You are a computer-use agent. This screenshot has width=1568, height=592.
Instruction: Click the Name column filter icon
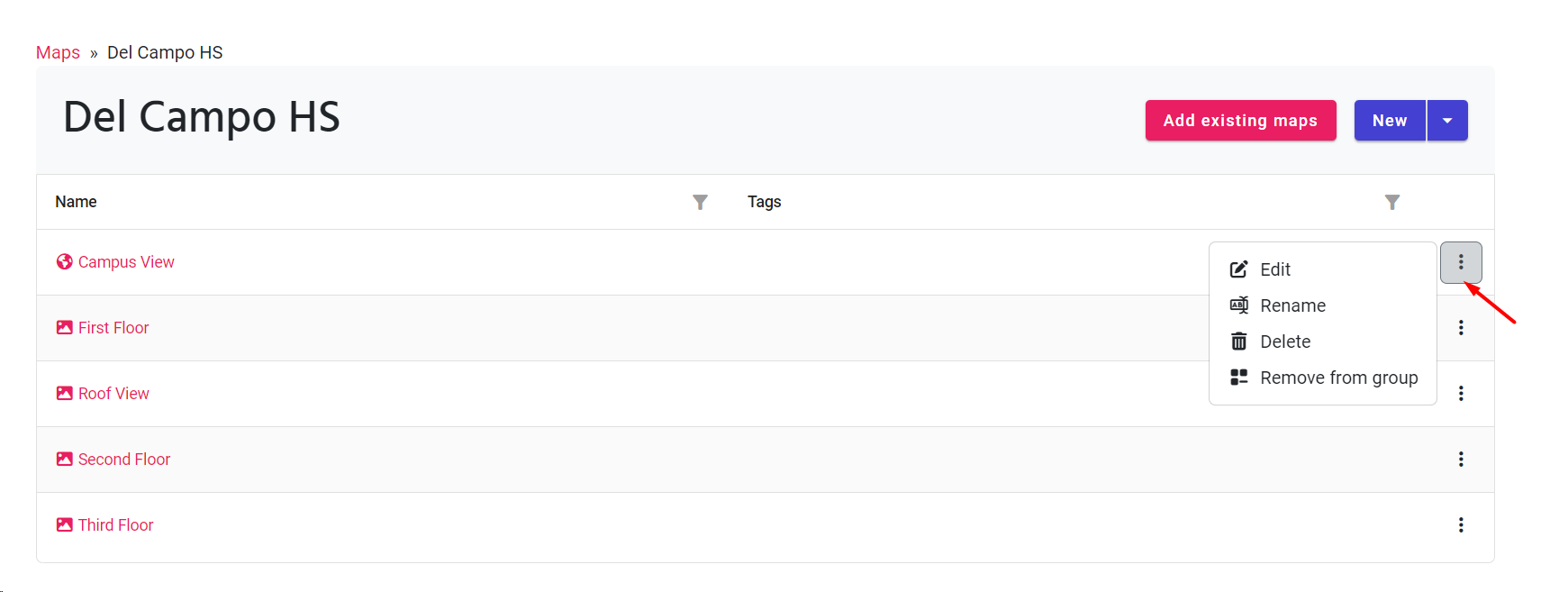point(700,202)
